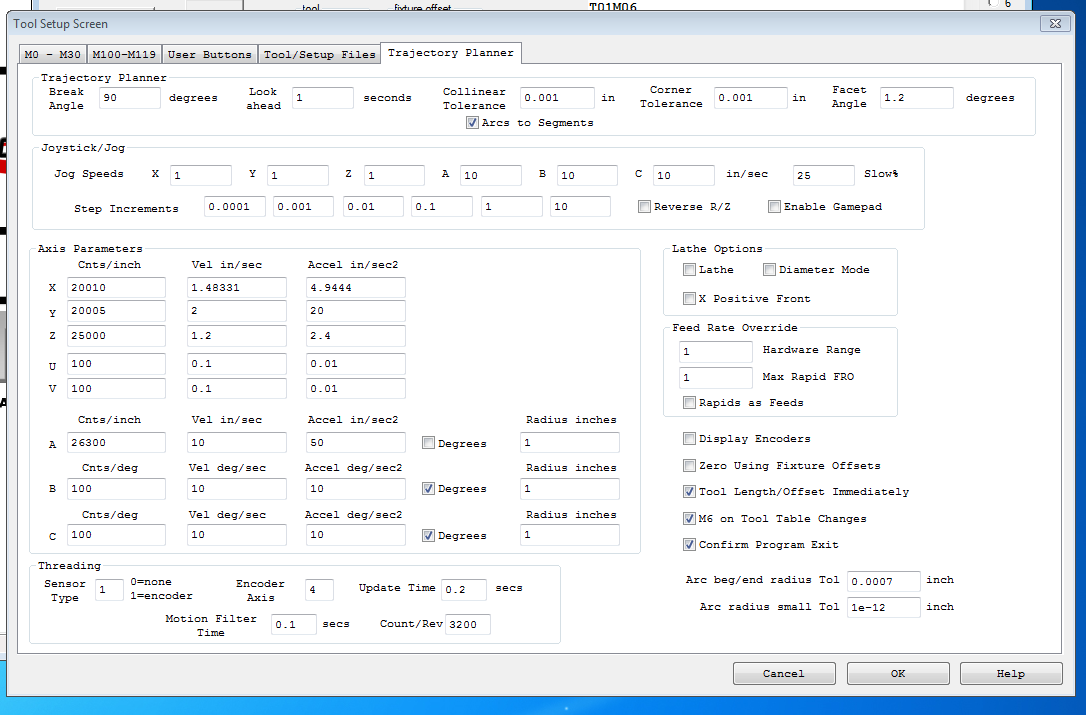Click the Count/Rev field 3200

click(468, 624)
